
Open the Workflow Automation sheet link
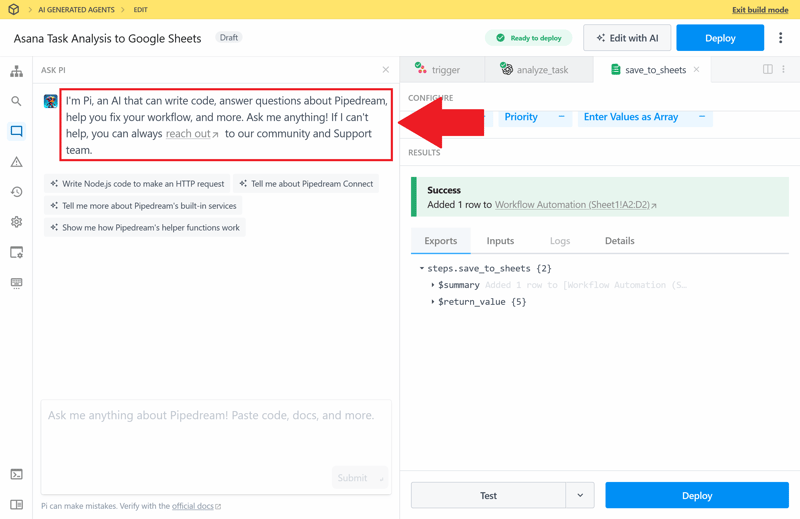pyautogui.click(x=576, y=205)
